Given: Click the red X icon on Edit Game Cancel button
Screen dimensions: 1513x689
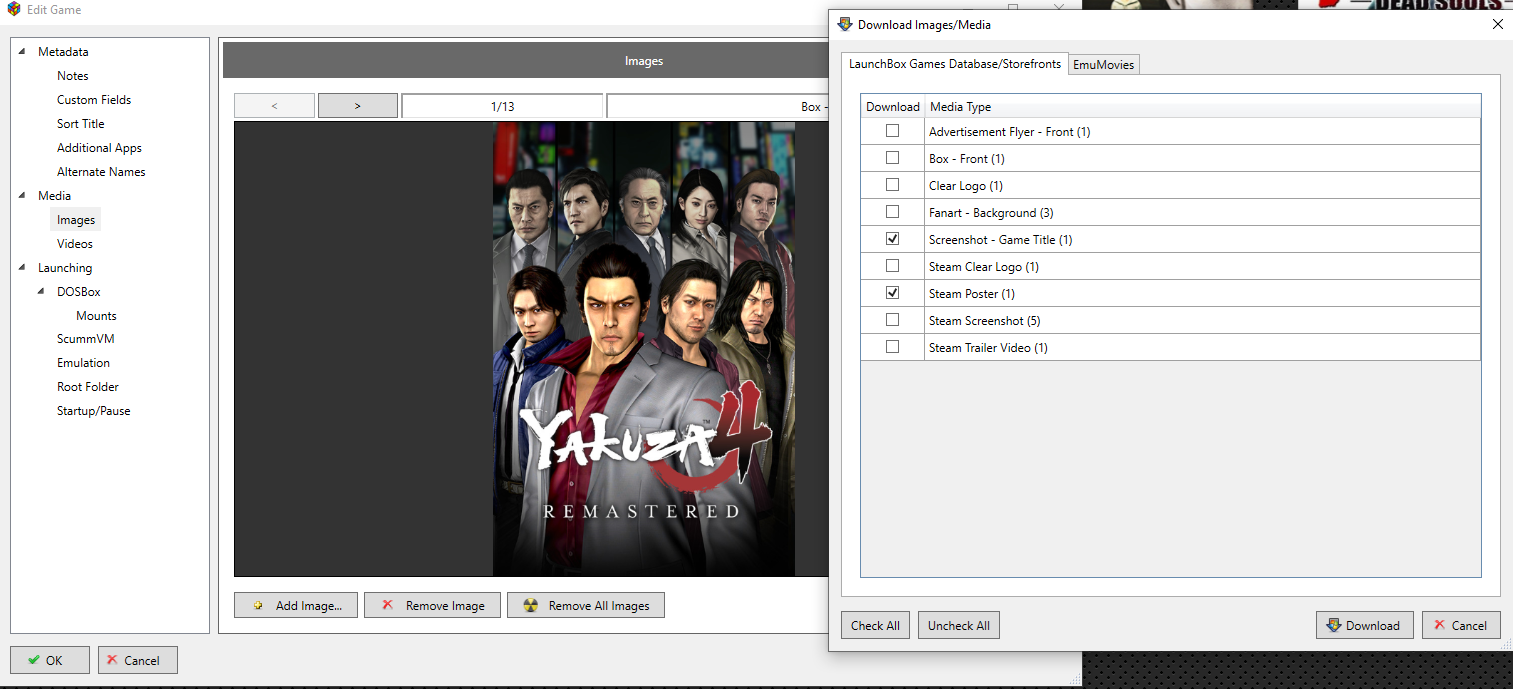Looking at the screenshot, I should pos(112,660).
